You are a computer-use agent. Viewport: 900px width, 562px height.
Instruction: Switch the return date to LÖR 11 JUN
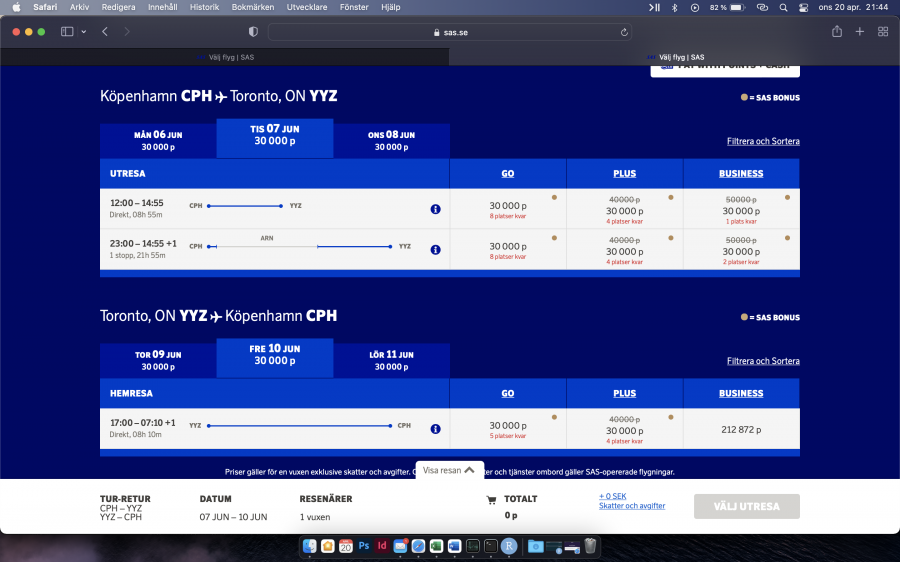pos(391,361)
